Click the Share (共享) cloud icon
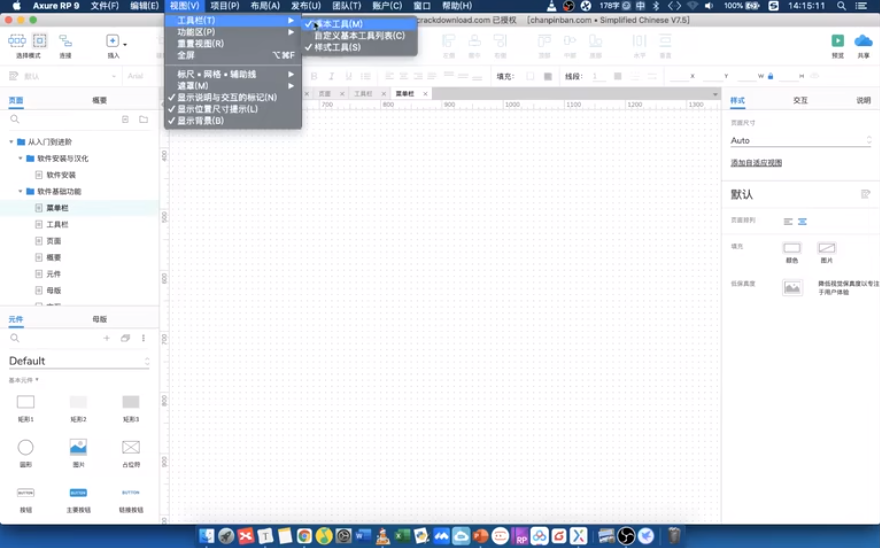 pyautogui.click(x=863, y=41)
